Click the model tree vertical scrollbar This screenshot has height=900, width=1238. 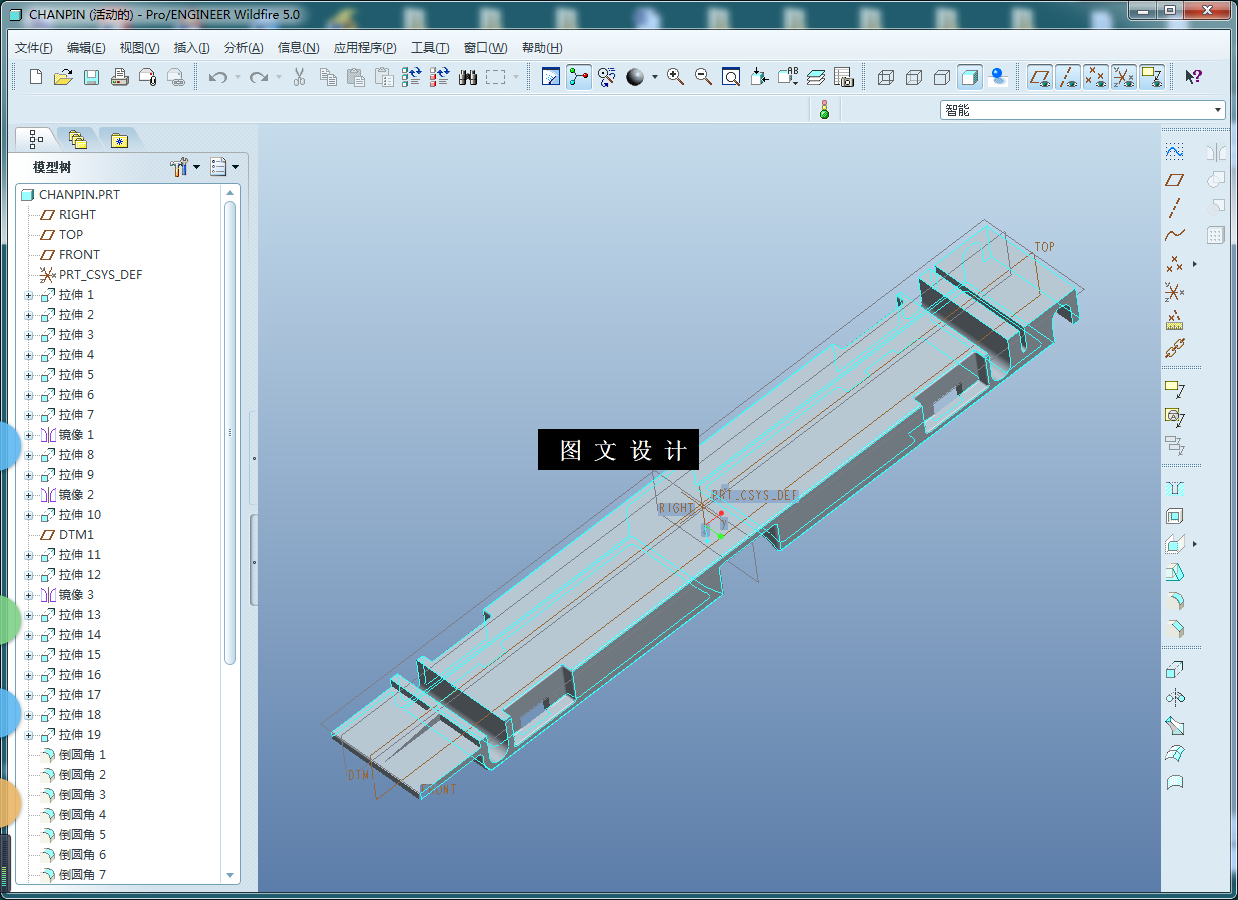pos(230,430)
